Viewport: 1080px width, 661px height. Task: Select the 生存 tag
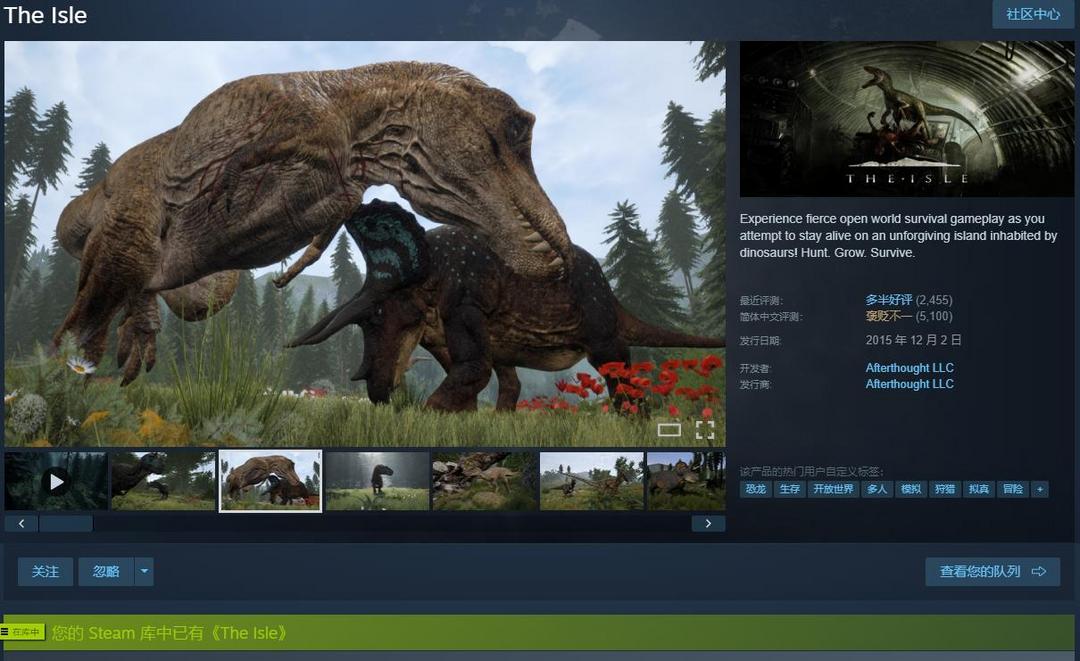[789, 489]
